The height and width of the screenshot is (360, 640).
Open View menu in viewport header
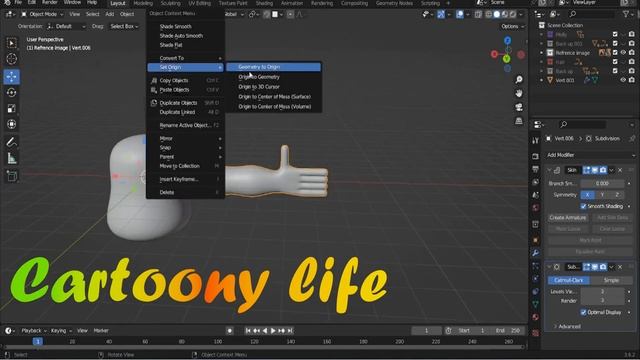pyautogui.click(x=74, y=14)
